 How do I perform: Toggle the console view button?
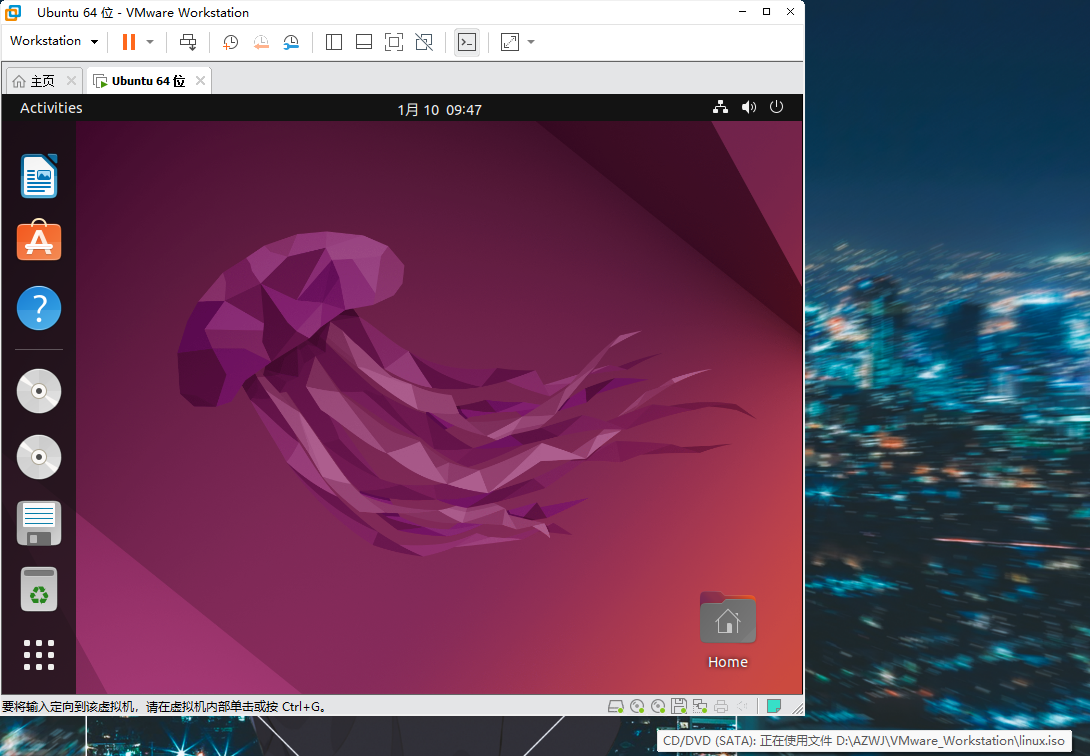(466, 42)
